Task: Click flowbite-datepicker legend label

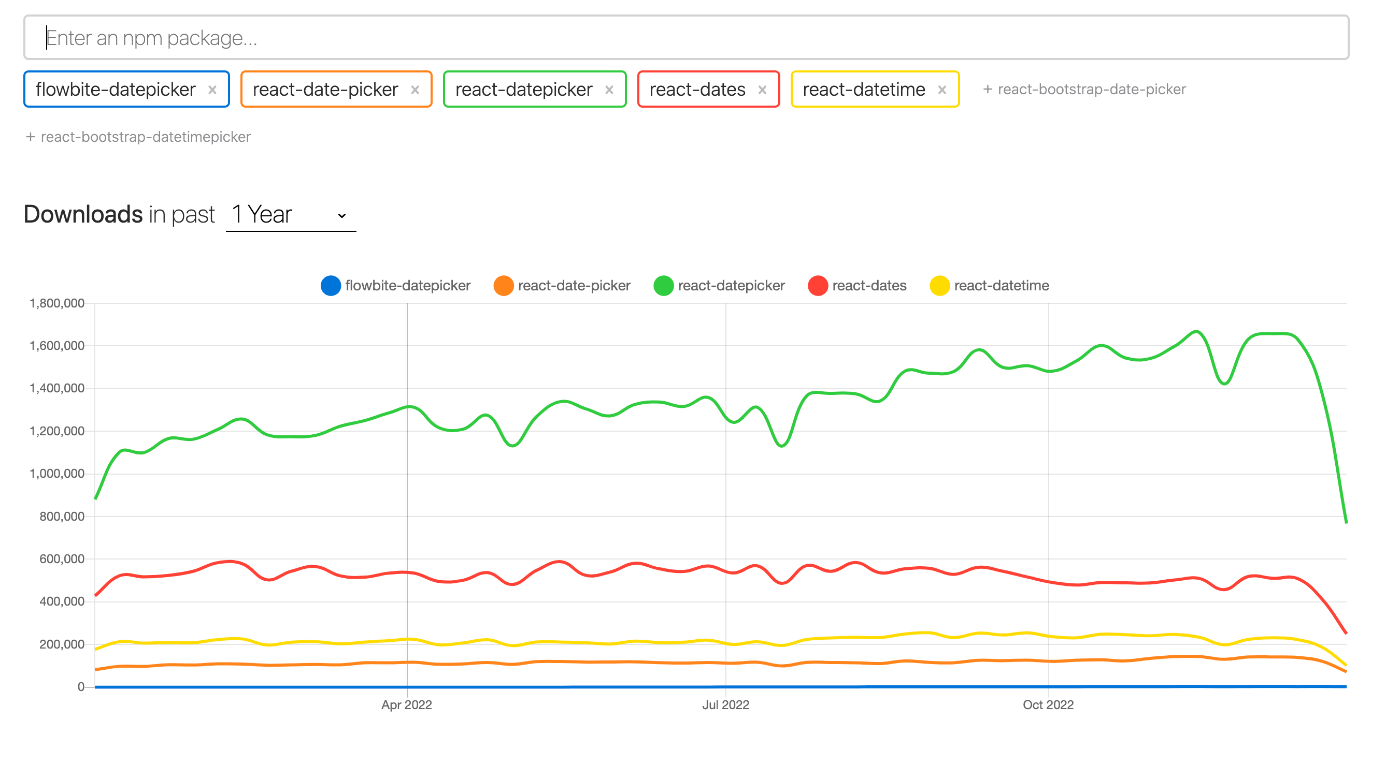Action: click(408, 286)
